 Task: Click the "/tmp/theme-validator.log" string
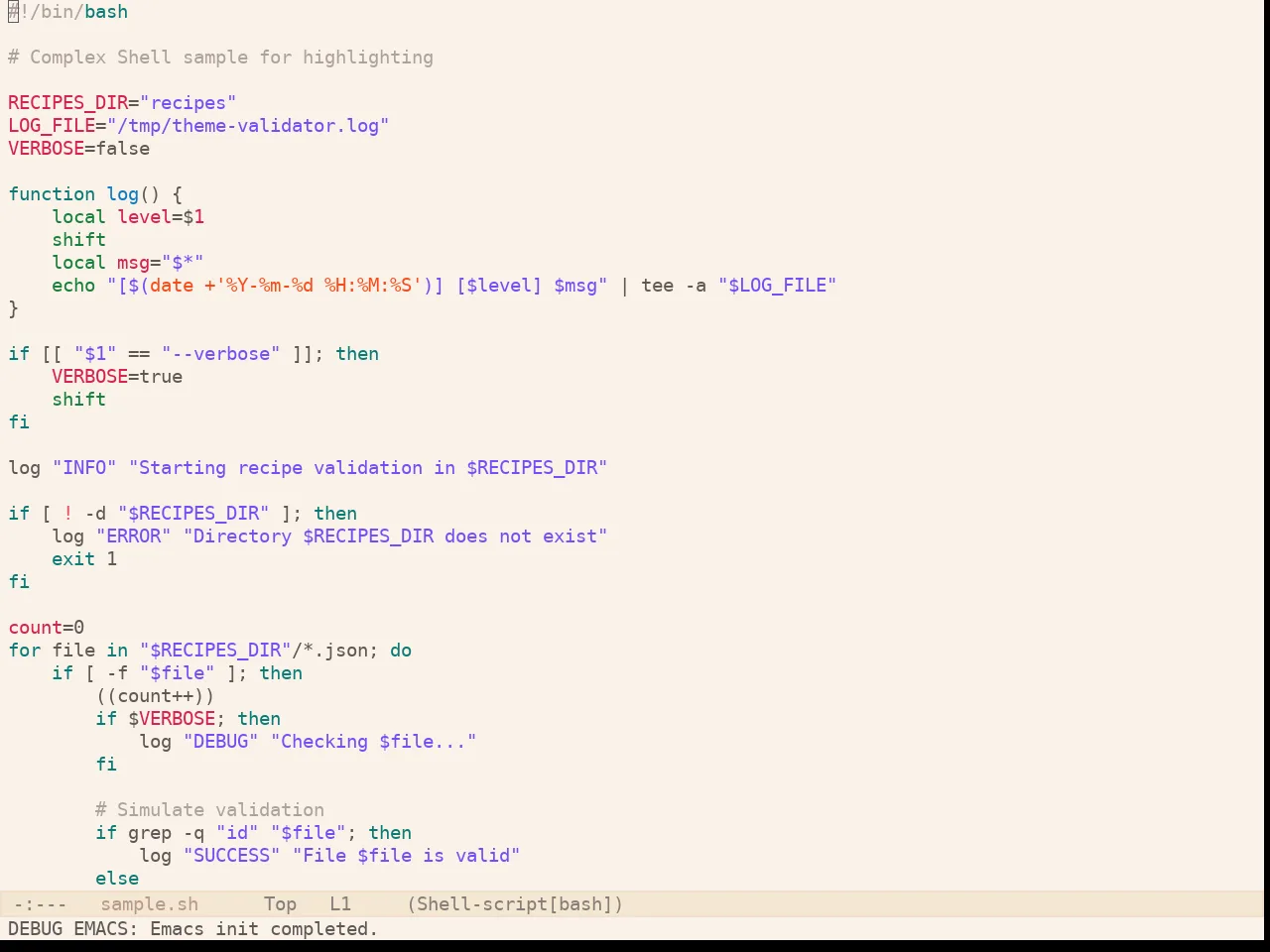(248, 126)
